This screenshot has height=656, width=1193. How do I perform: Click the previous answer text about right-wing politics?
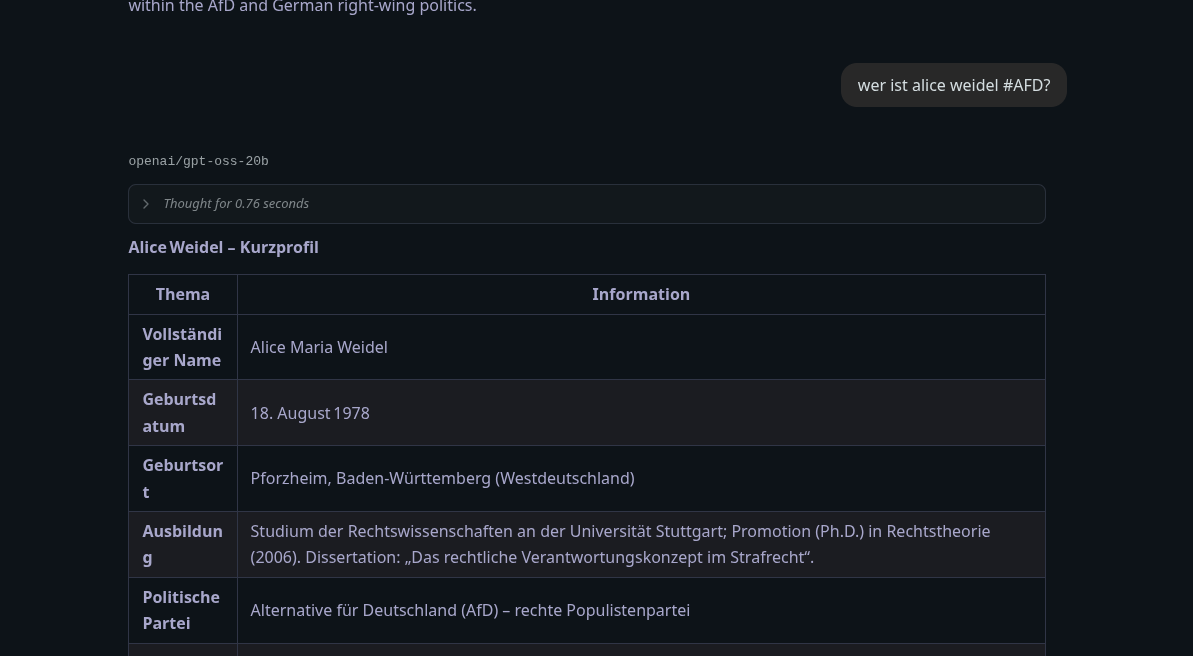coord(302,7)
